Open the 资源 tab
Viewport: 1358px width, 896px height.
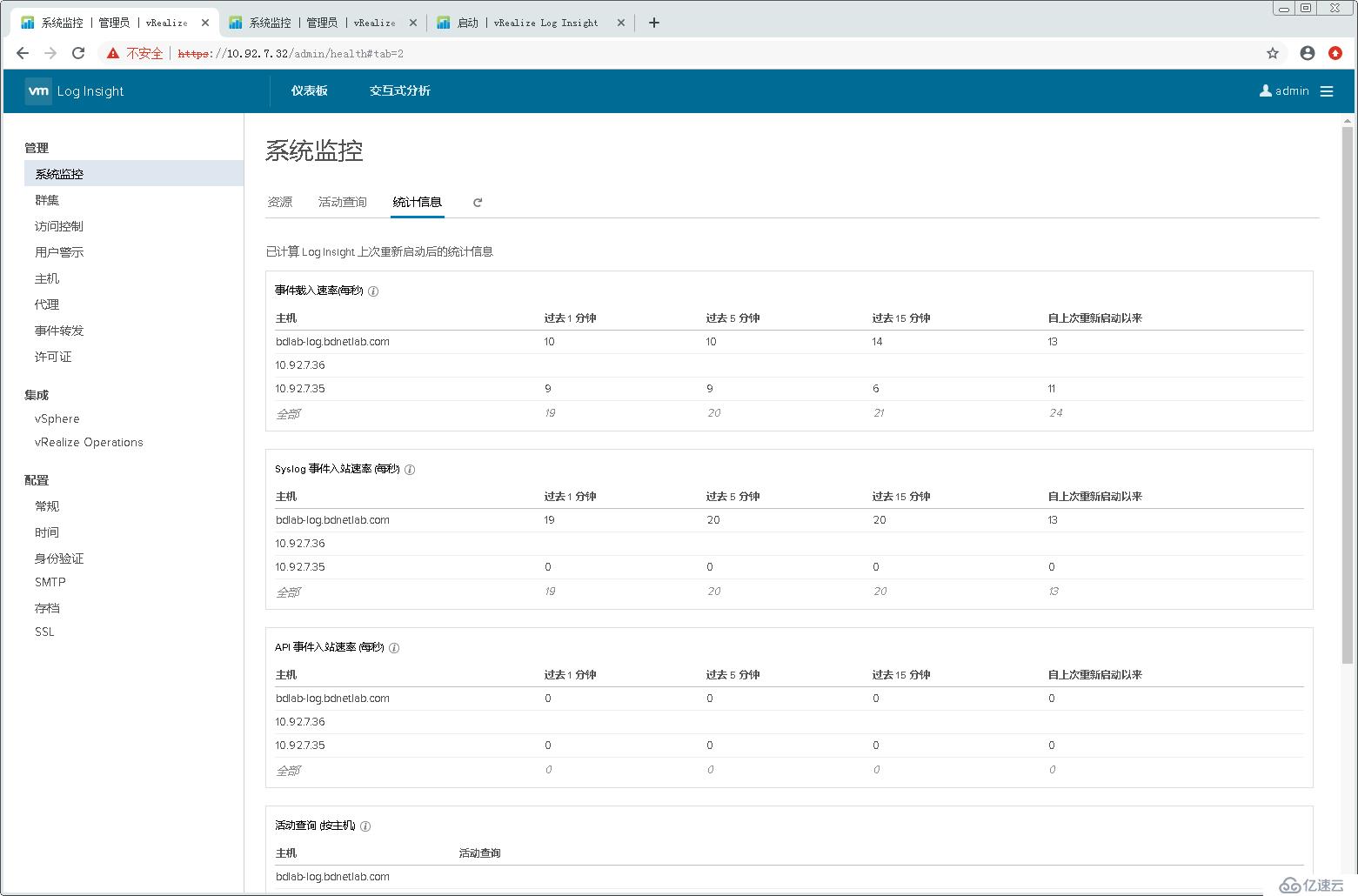(280, 202)
